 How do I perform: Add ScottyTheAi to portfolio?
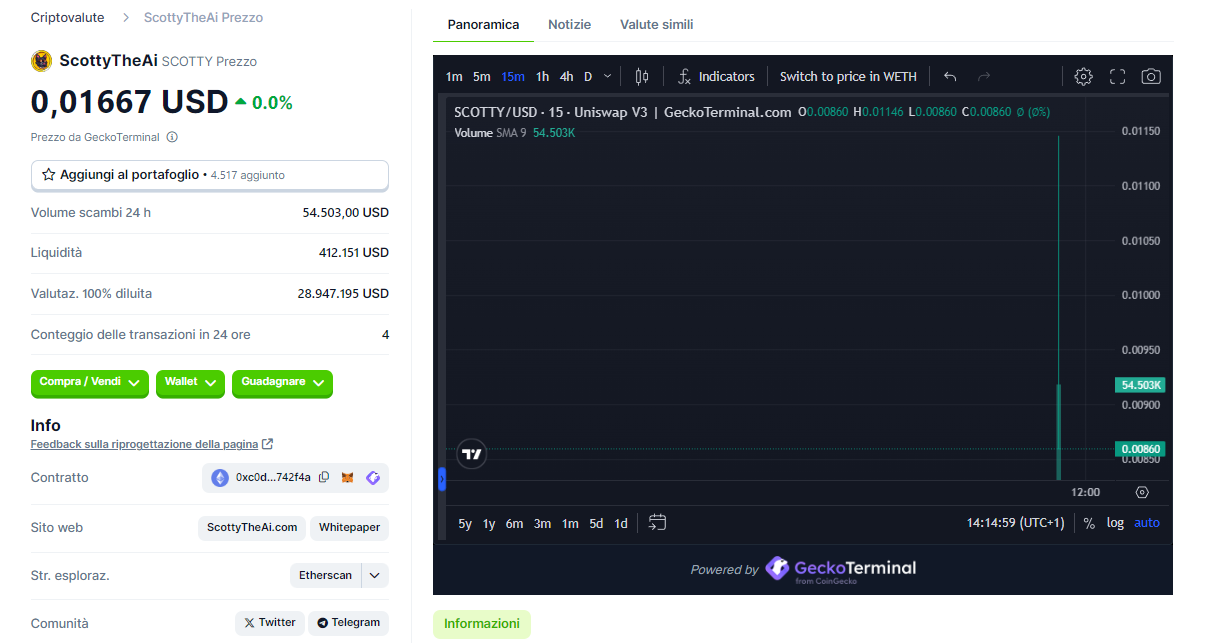210,175
